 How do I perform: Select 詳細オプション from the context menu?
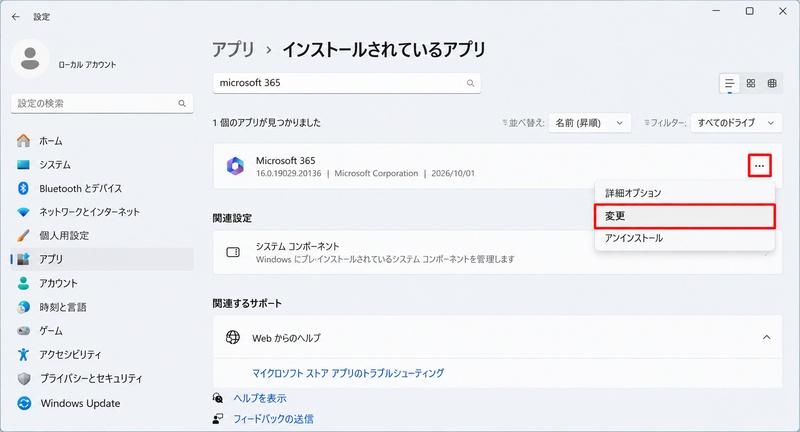click(685, 193)
